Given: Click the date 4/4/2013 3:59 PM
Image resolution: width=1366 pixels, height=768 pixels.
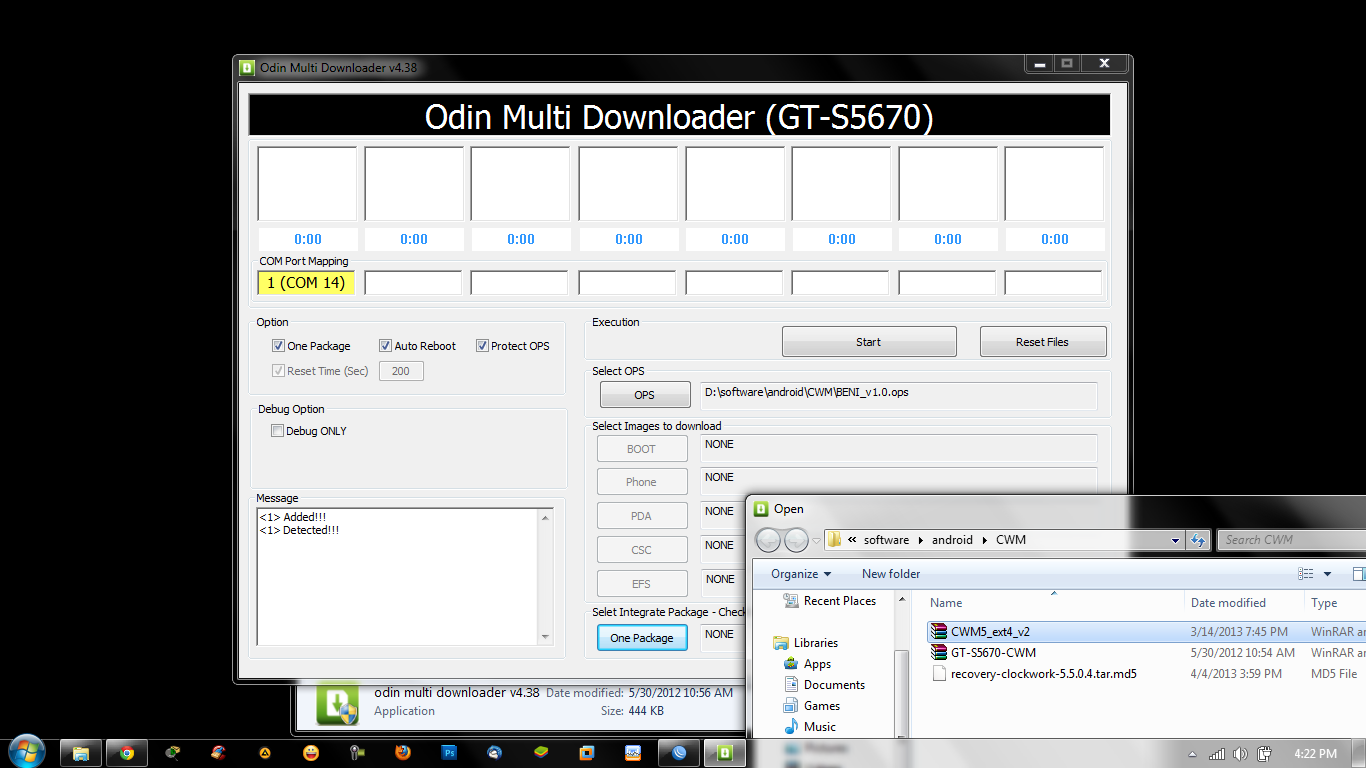Looking at the screenshot, I should [x=1236, y=674].
